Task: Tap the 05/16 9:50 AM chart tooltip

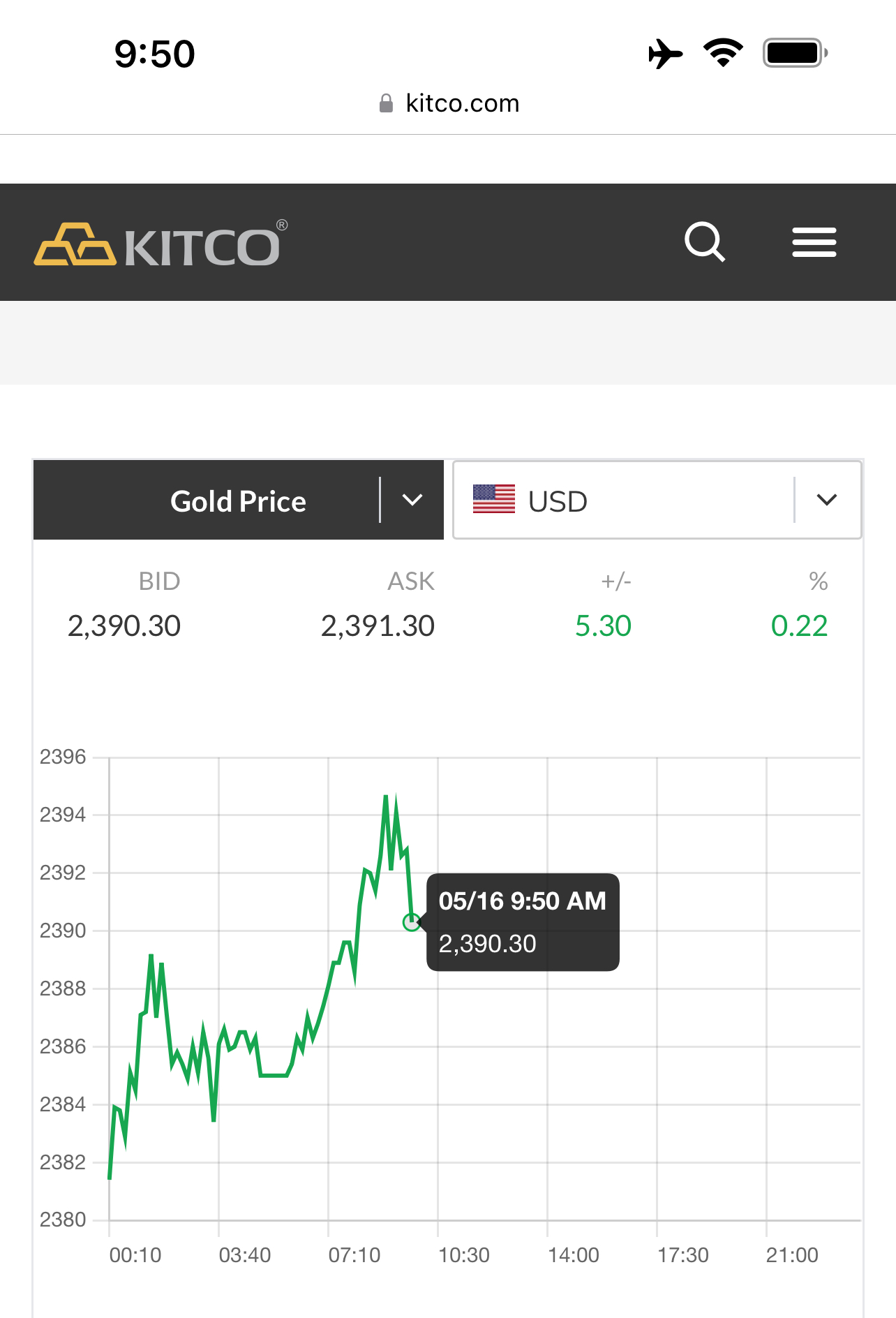Action: click(x=523, y=922)
